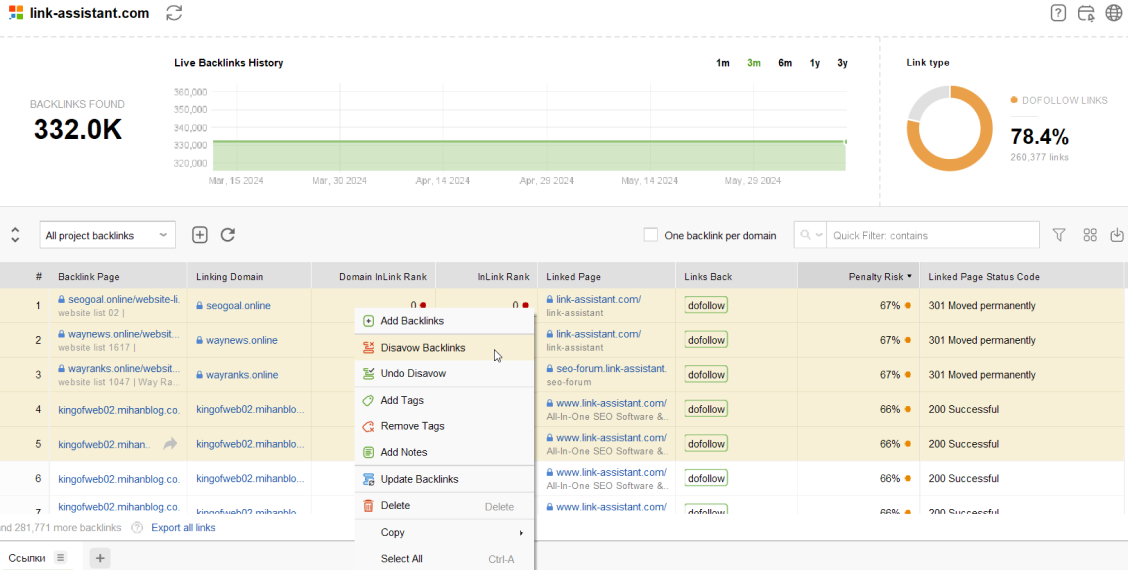1128x570 pixels.
Task: Click 301 Moved permanently in row 3
Action: [982, 375]
